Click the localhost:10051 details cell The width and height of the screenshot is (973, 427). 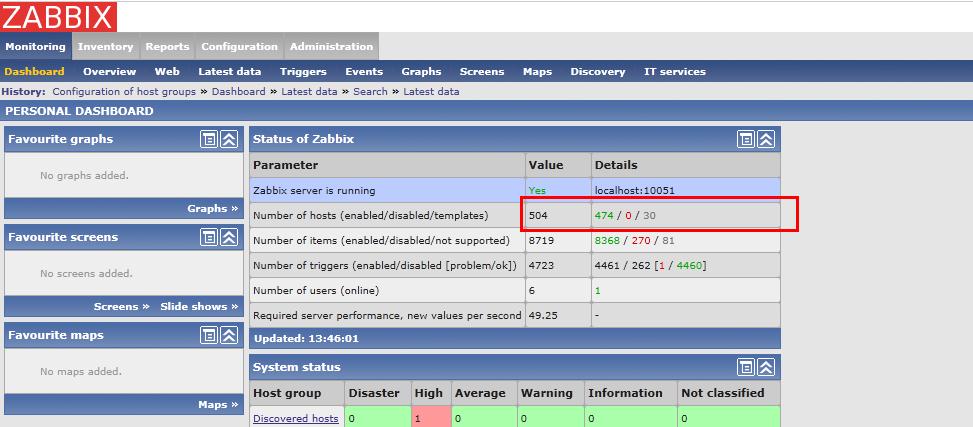(686, 191)
